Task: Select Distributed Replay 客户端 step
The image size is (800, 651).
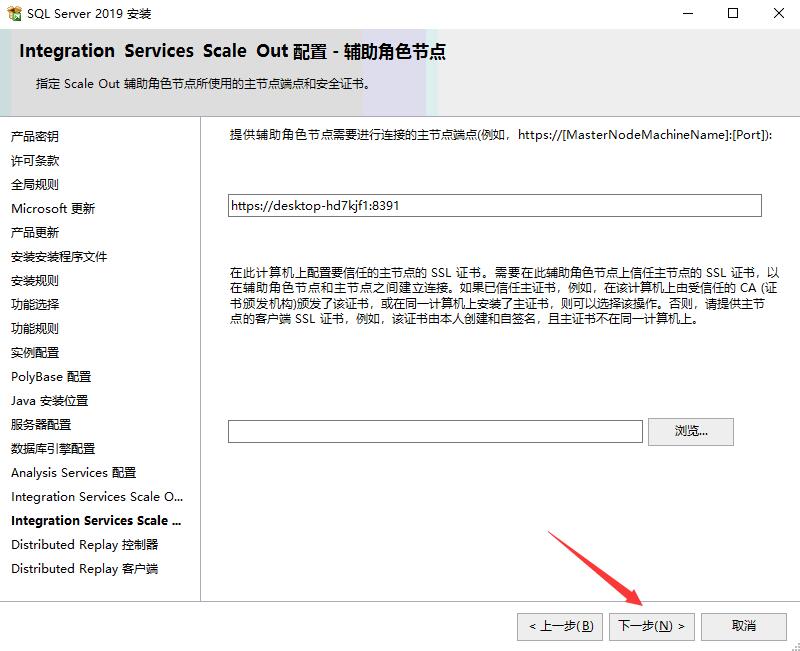Action: 85,569
